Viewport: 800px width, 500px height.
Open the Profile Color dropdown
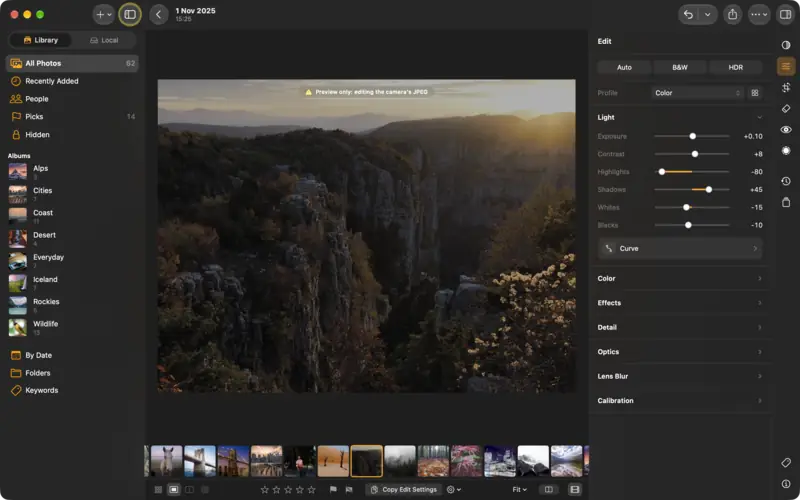697,93
